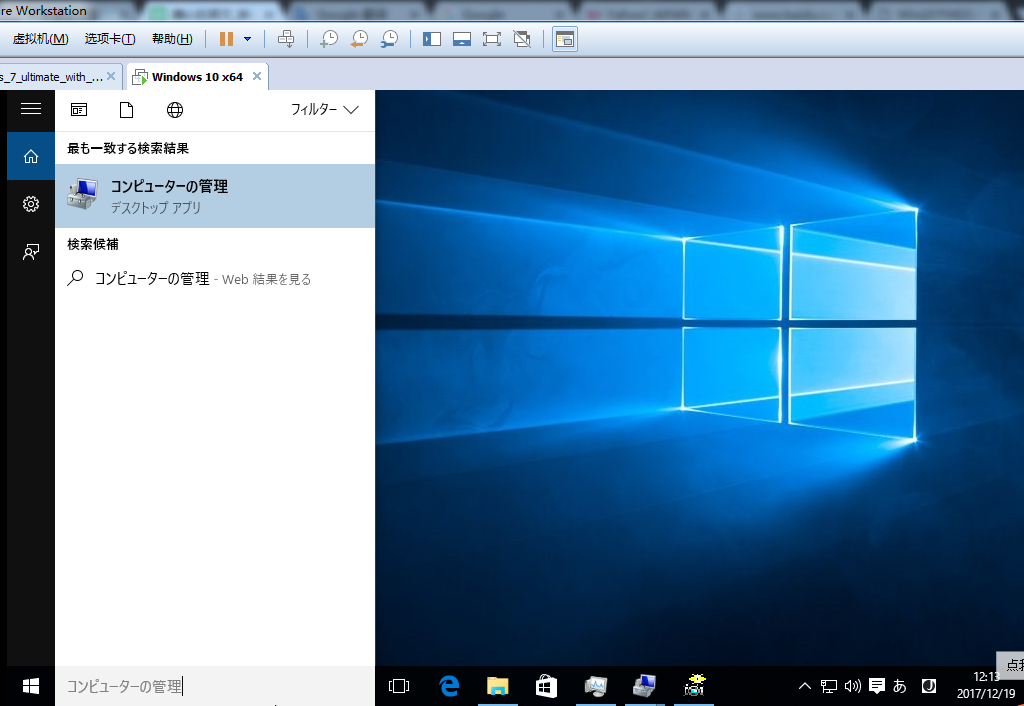Take a snapshot with the clock-plus icon
Screen dimensions: 1024x706
[x=328, y=39]
